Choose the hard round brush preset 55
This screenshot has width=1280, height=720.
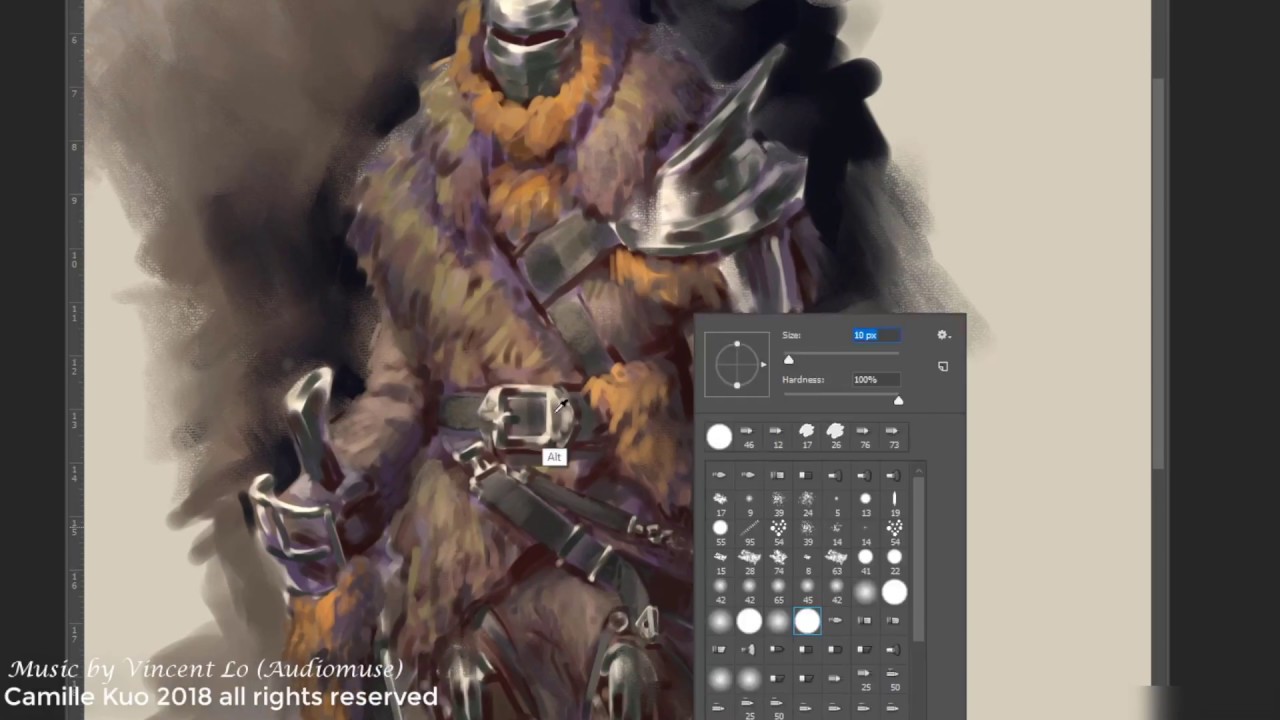tap(720, 531)
